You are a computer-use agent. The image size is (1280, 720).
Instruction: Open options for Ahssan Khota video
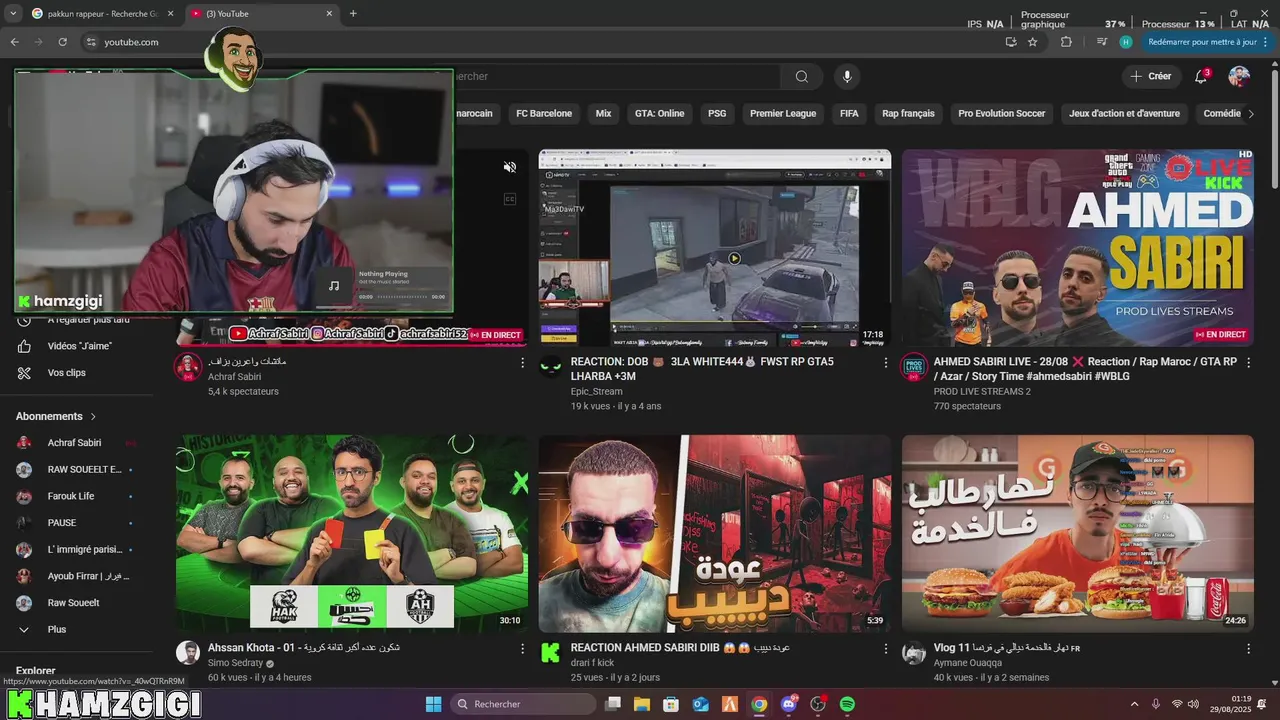point(522,649)
